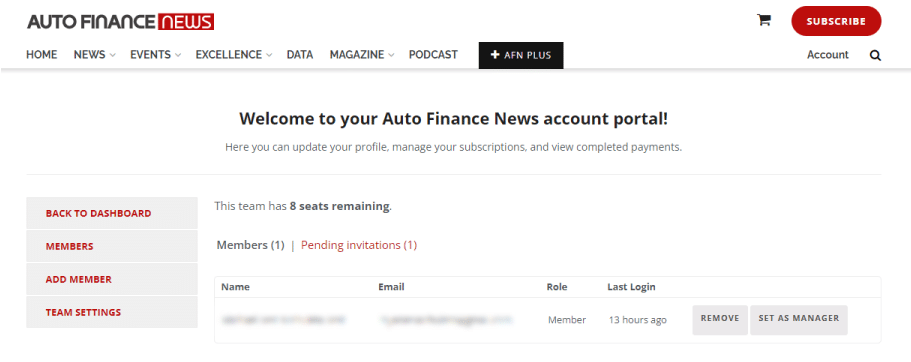This screenshot has width=911, height=362.
Task: Switch to the Members (1) tab
Action: click(250, 245)
